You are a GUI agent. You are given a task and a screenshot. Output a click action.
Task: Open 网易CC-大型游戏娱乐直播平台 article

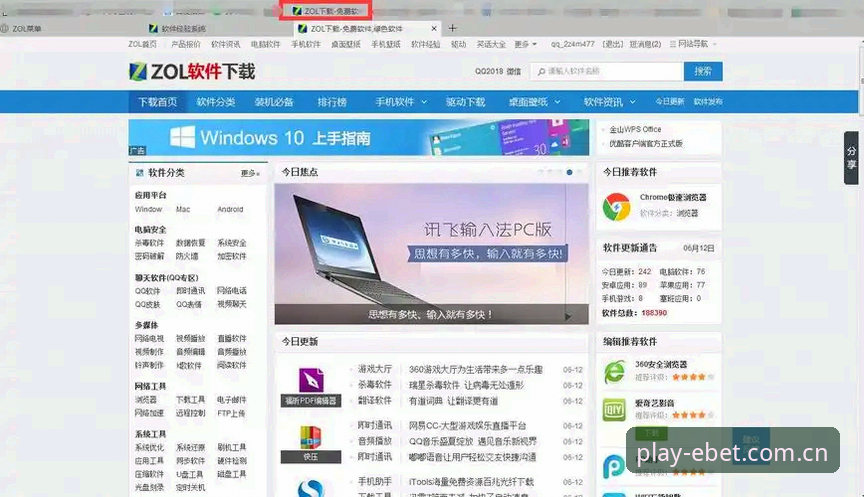[x=467, y=425]
